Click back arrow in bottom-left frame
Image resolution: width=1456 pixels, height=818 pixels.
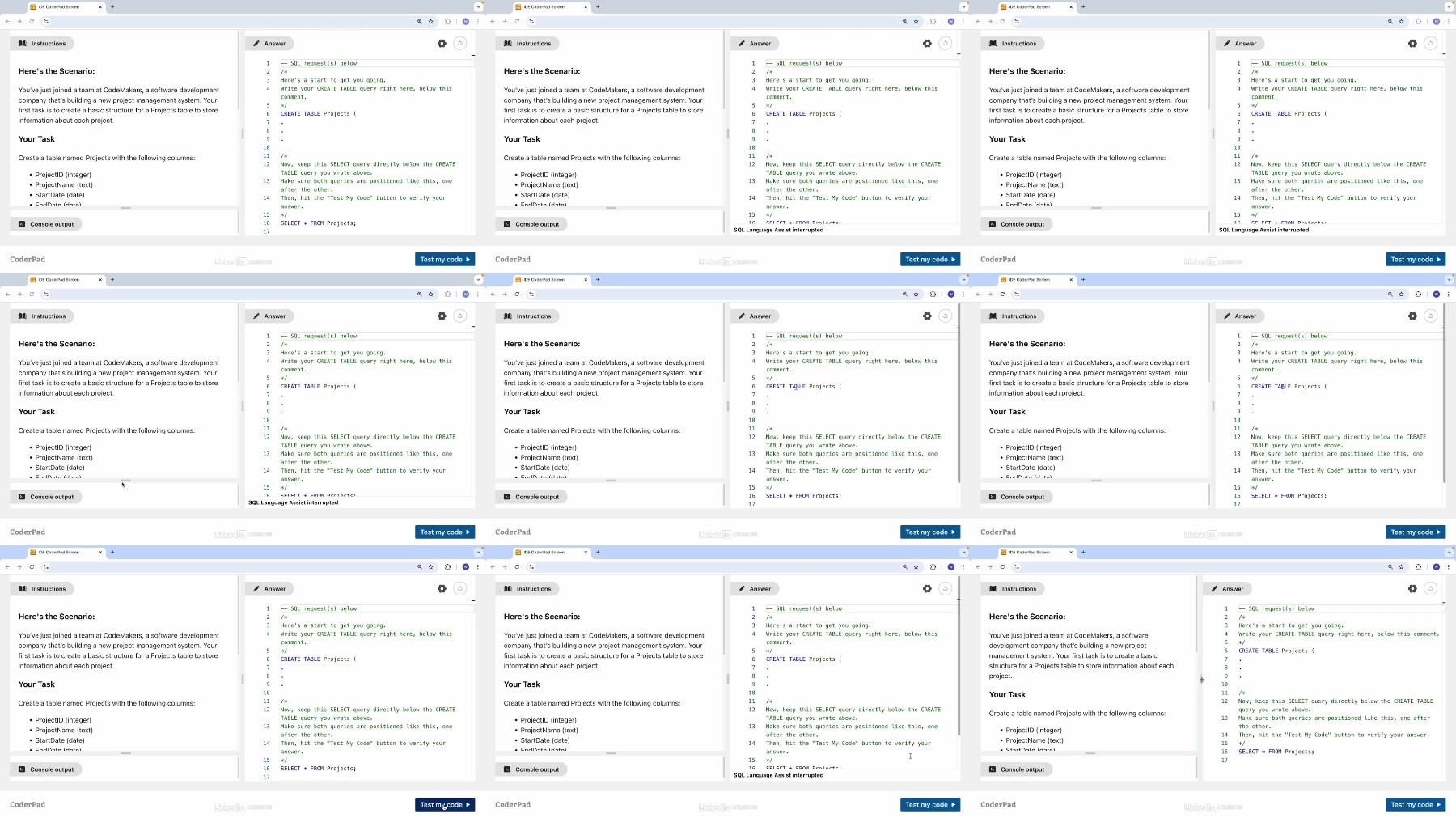tap(7, 567)
